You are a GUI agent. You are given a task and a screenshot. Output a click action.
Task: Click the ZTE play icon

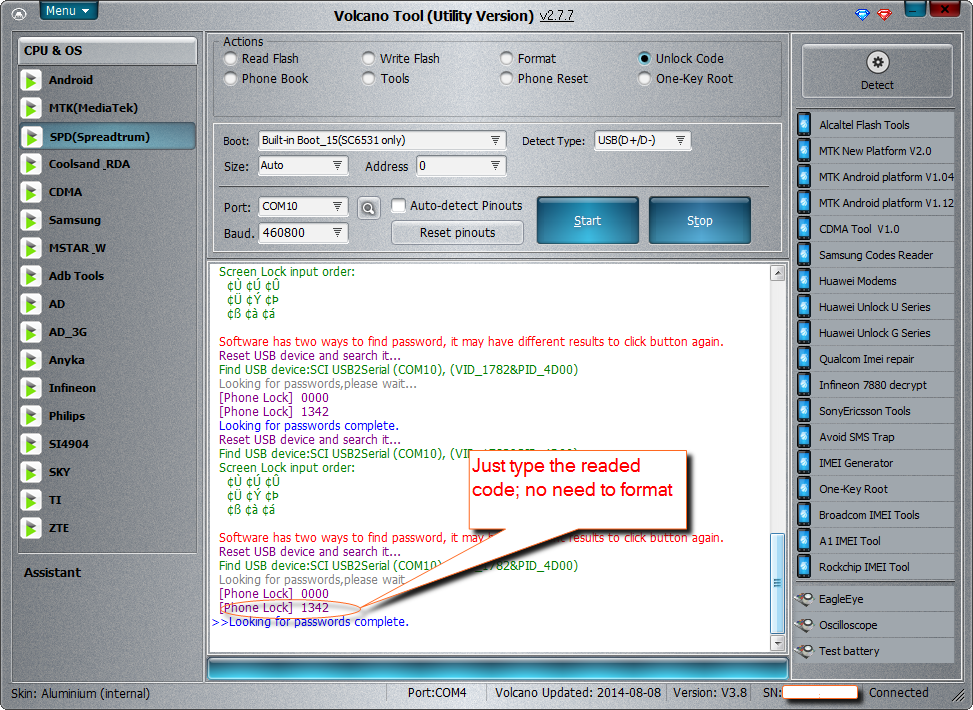point(30,528)
